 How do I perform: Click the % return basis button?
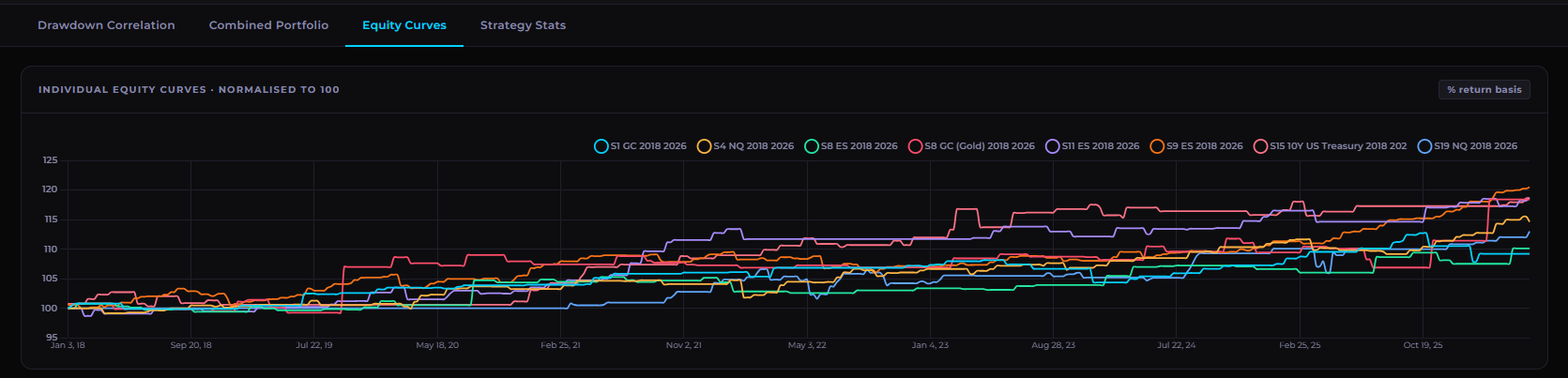[1484, 90]
